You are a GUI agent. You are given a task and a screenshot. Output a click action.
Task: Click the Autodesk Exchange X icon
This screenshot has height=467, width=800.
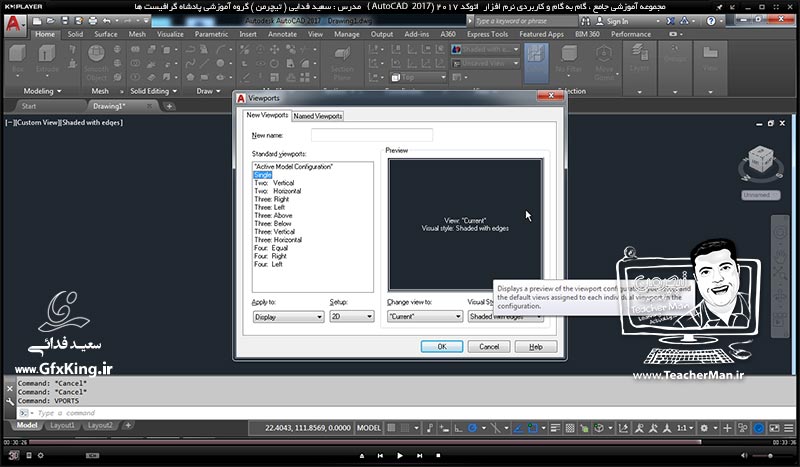[670, 21]
